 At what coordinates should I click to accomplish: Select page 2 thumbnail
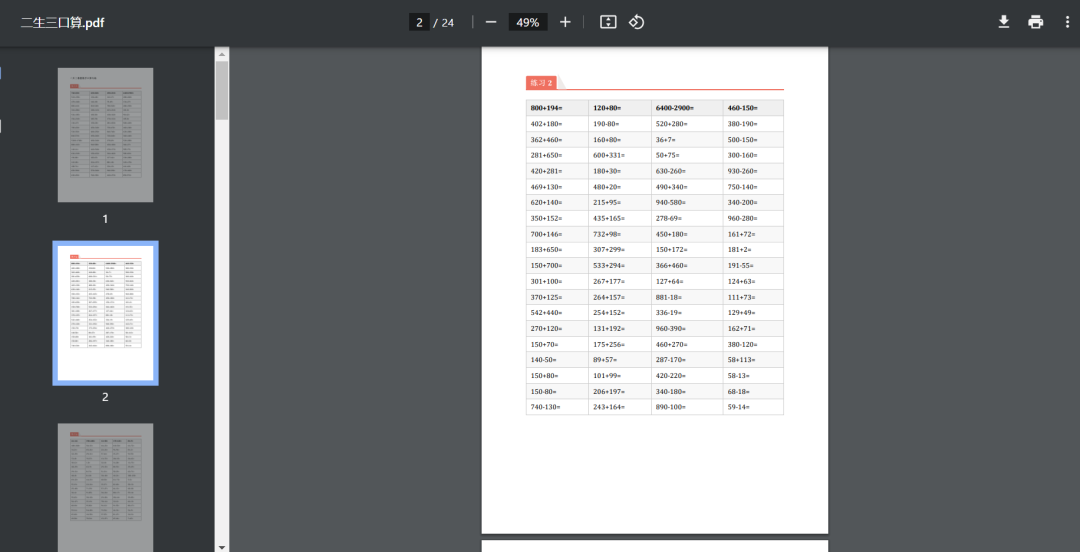click(105, 313)
